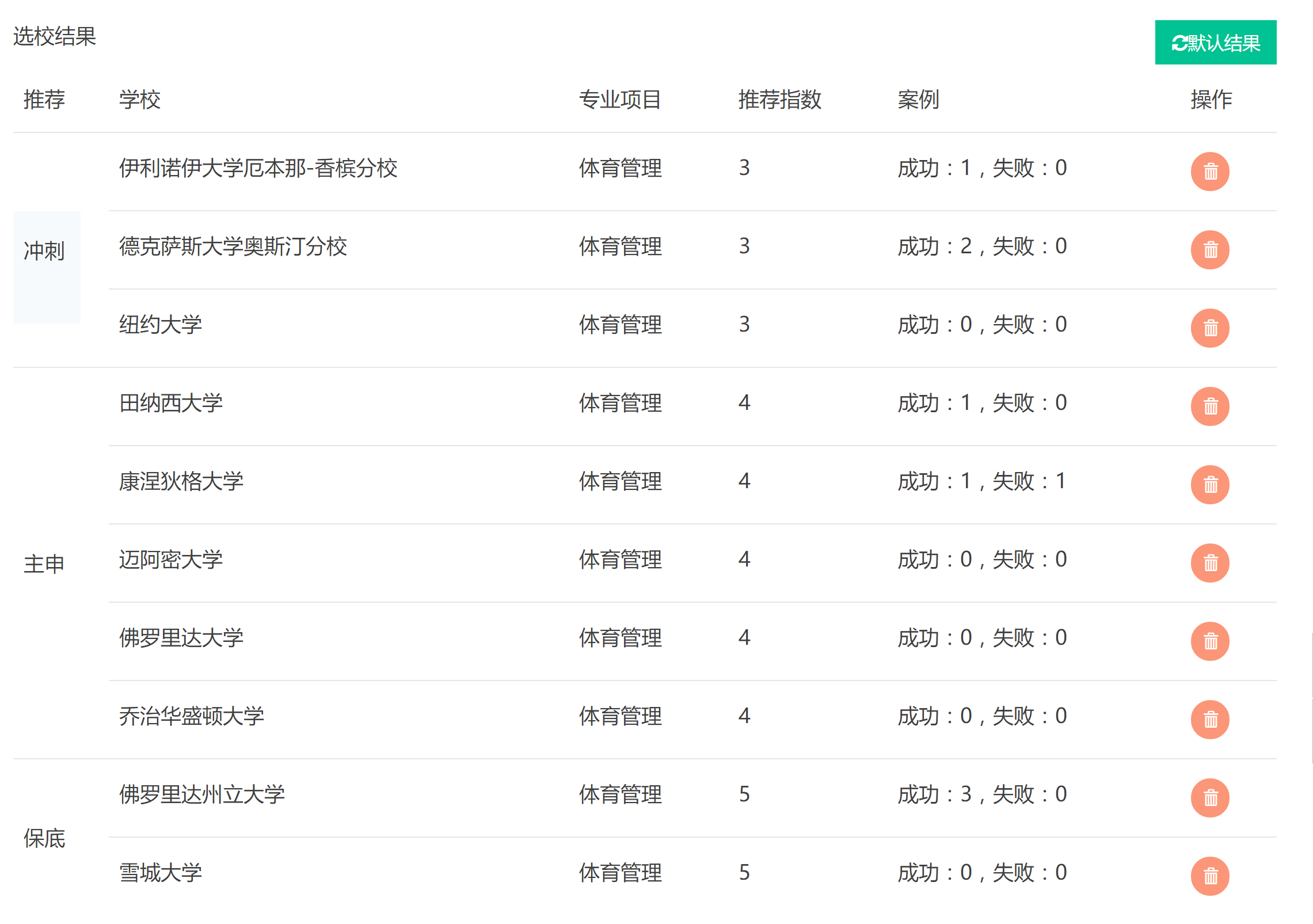Remove 佛罗里达大学 via its trash icon
Image resolution: width=1313 pixels, height=924 pixels.
pos(1210,641)
